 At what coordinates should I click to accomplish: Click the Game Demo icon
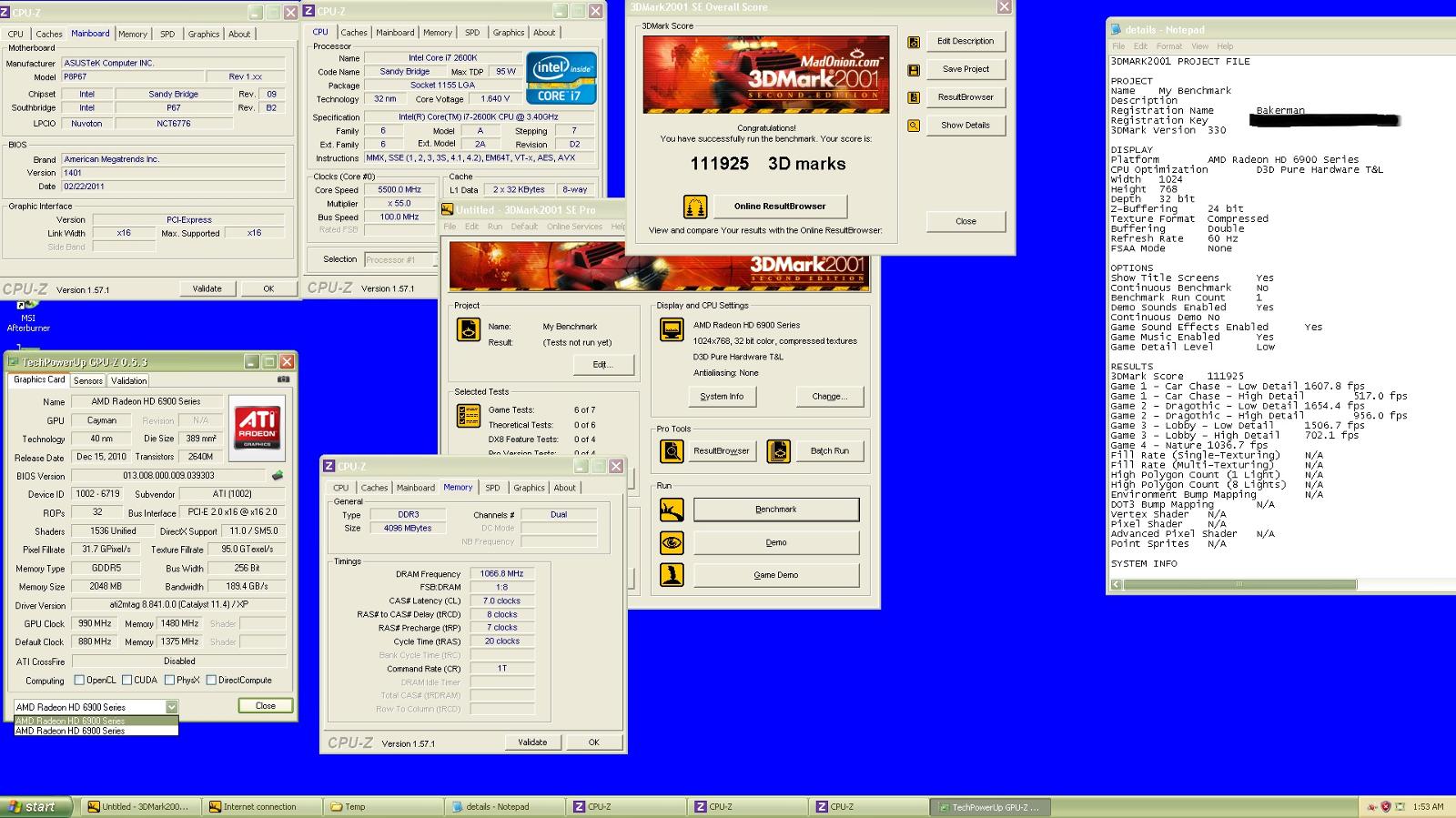pyautogui.click(x=672, y=575)
